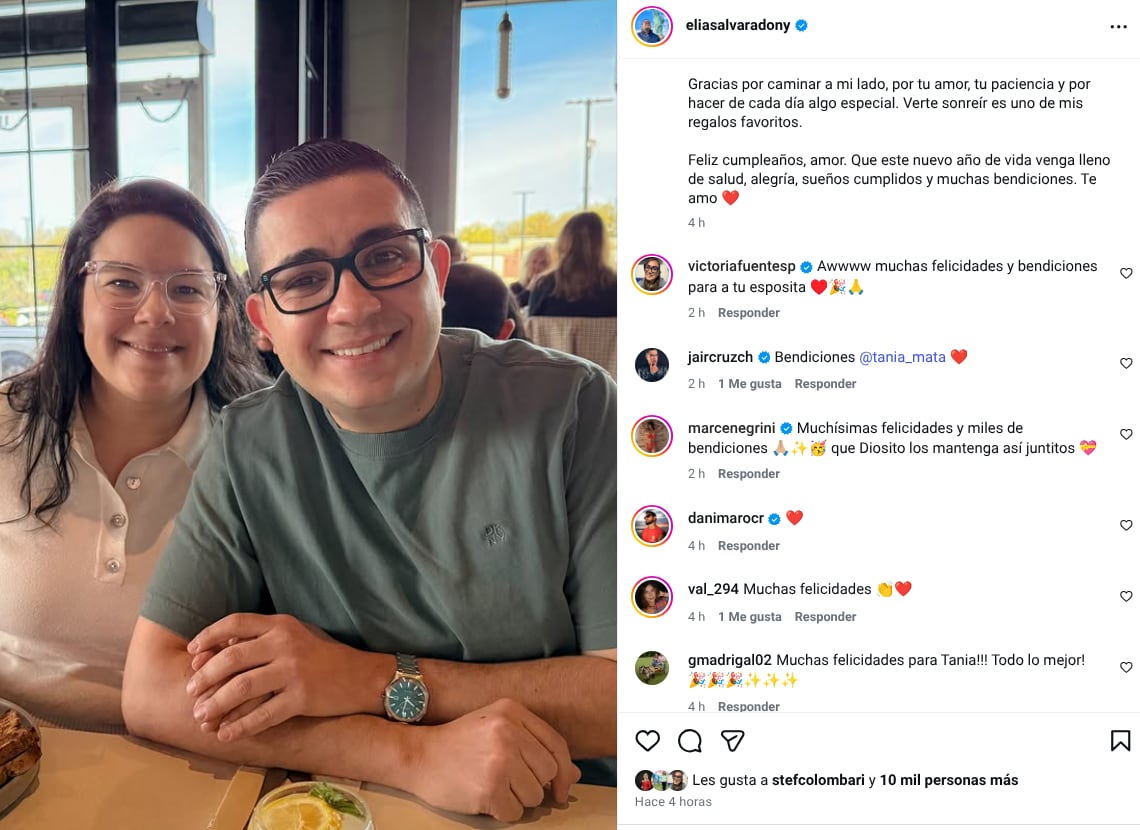This screenshot has width=1140, height=830.
Task: Share the post via paper plane icon
Action: pos(732,741)
